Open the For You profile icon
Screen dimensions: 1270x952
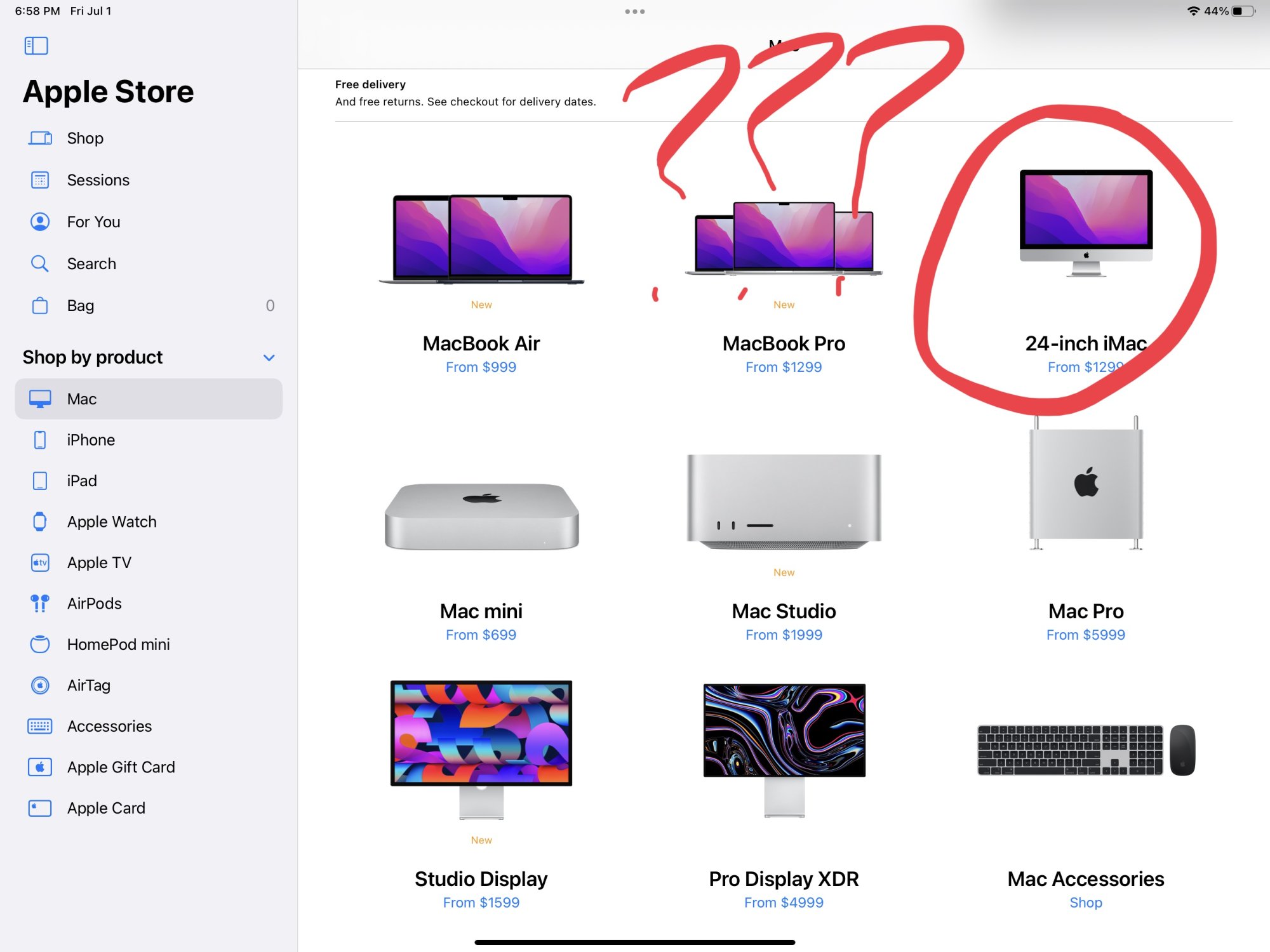coord(40,222)
